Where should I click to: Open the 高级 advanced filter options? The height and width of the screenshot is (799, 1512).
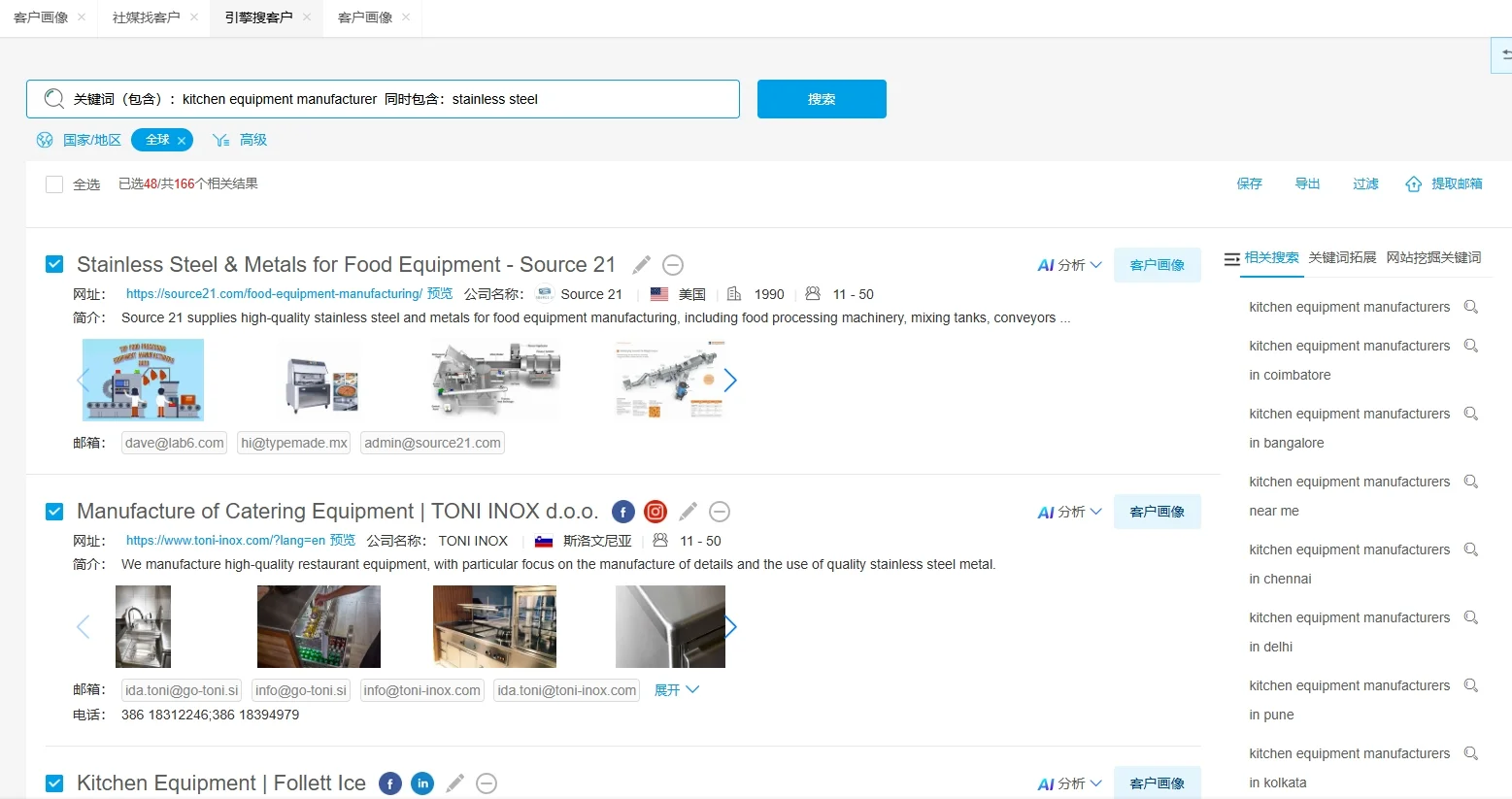click(x=240, y=140)
